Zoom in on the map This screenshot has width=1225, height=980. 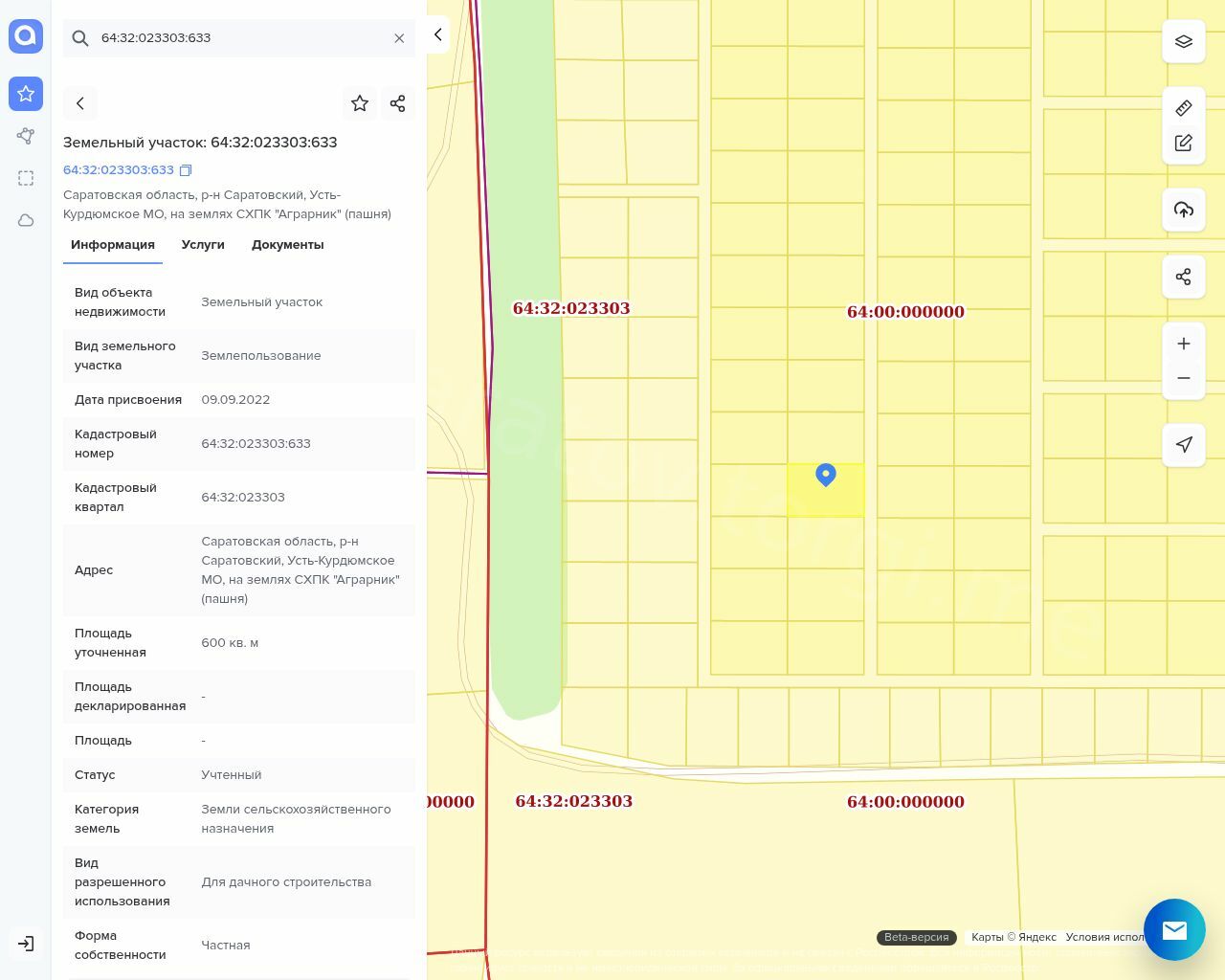point(1184,344)
